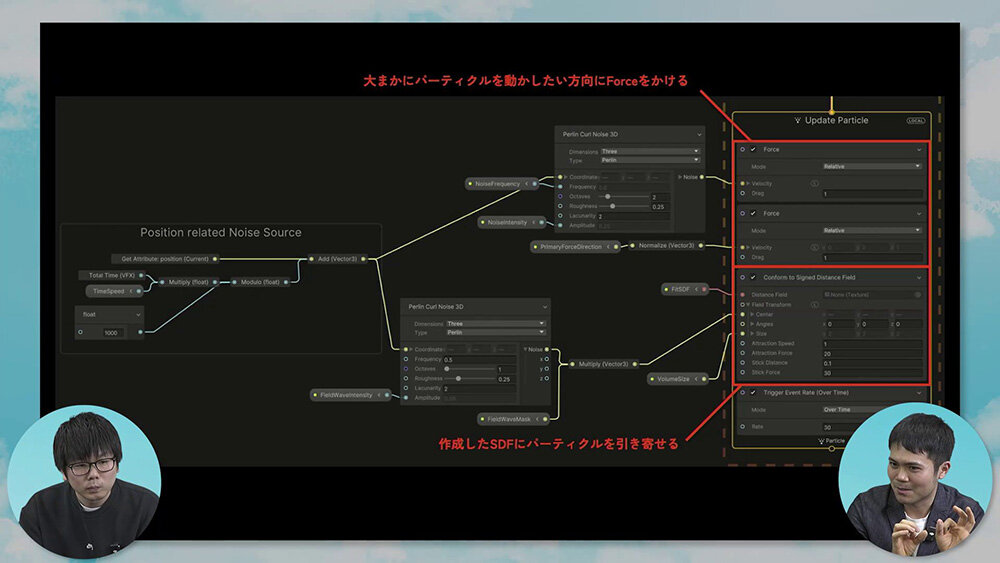
Task: Select the PrimaryForceDirection property node
Action: point(572,246)
